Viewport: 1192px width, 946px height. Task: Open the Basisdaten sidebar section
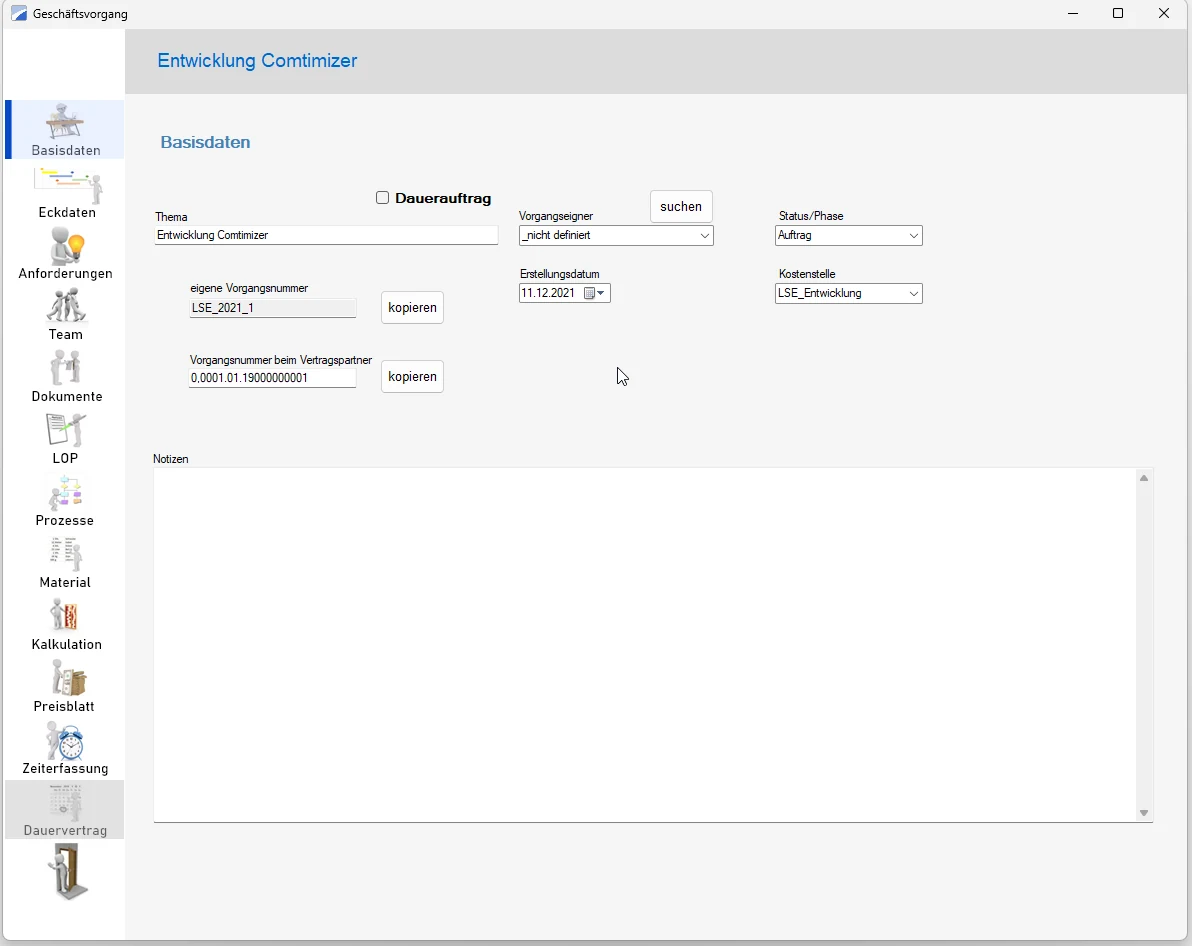[x=65, y=130]
